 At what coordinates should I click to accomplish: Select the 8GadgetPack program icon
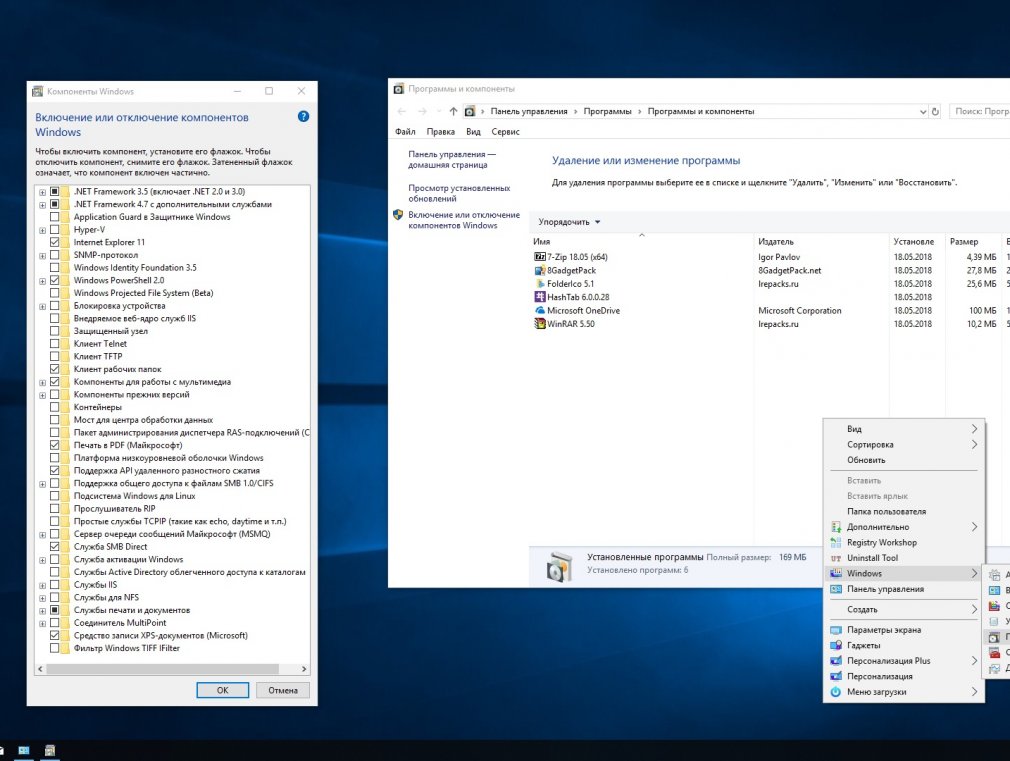pyautogui.click(x=540, y=270)
